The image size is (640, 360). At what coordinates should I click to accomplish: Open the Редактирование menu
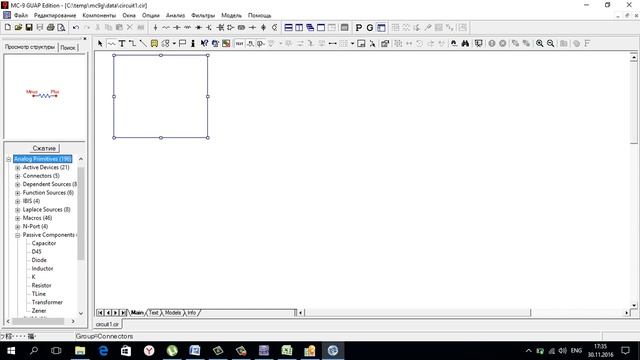pyautogui.click(x=55, y=15)
